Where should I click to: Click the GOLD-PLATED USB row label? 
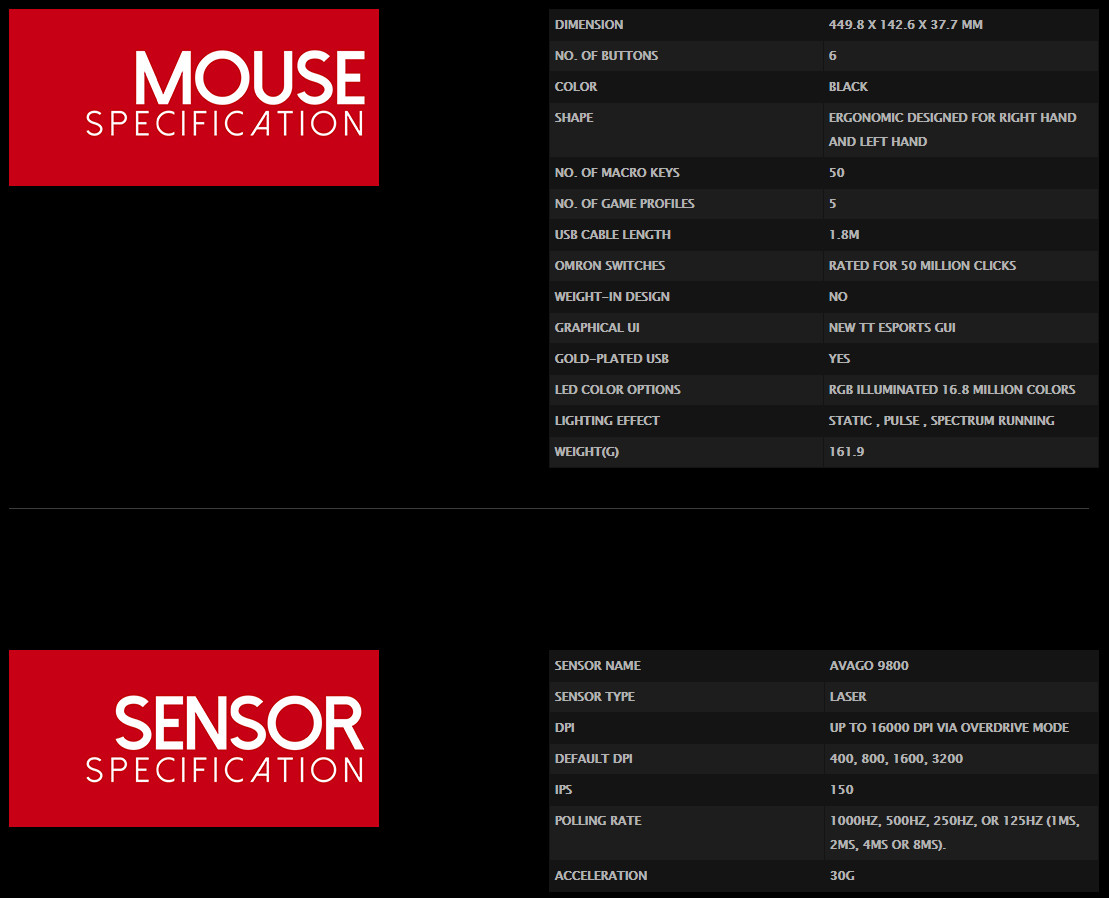pos(611,359)
